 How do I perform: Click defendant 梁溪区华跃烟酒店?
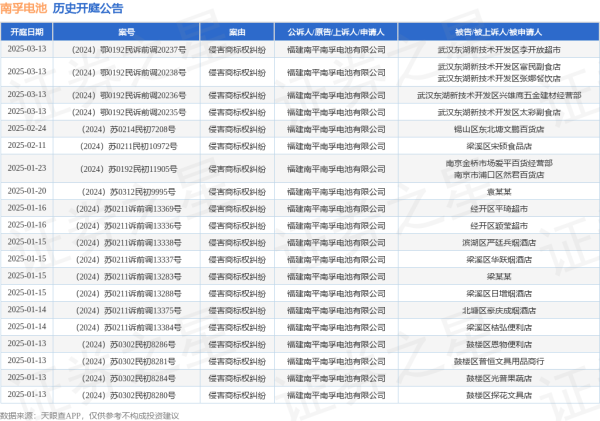tap(499, 259)
